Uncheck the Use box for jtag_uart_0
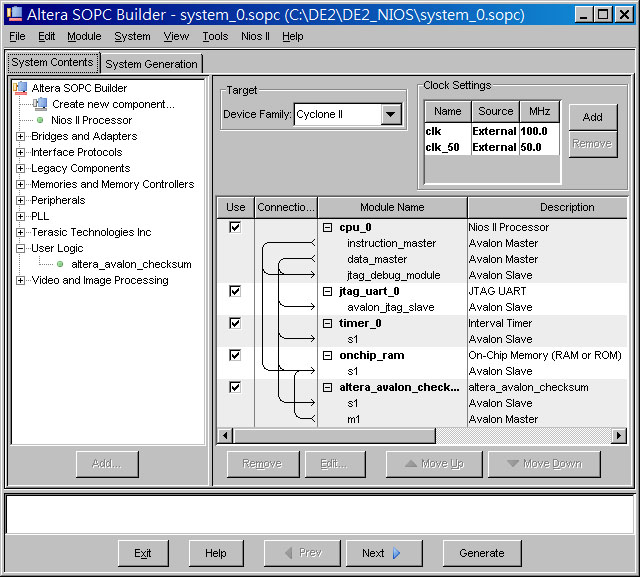The width and height of the screenshot is (640, 577). [x=235, y=291]
